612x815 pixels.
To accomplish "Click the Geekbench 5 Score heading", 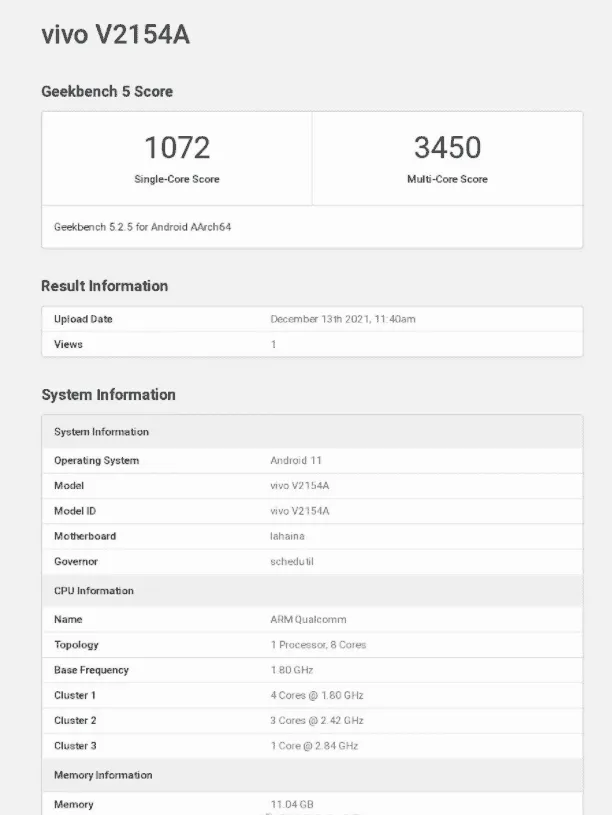I will click(x=107, y=91).
